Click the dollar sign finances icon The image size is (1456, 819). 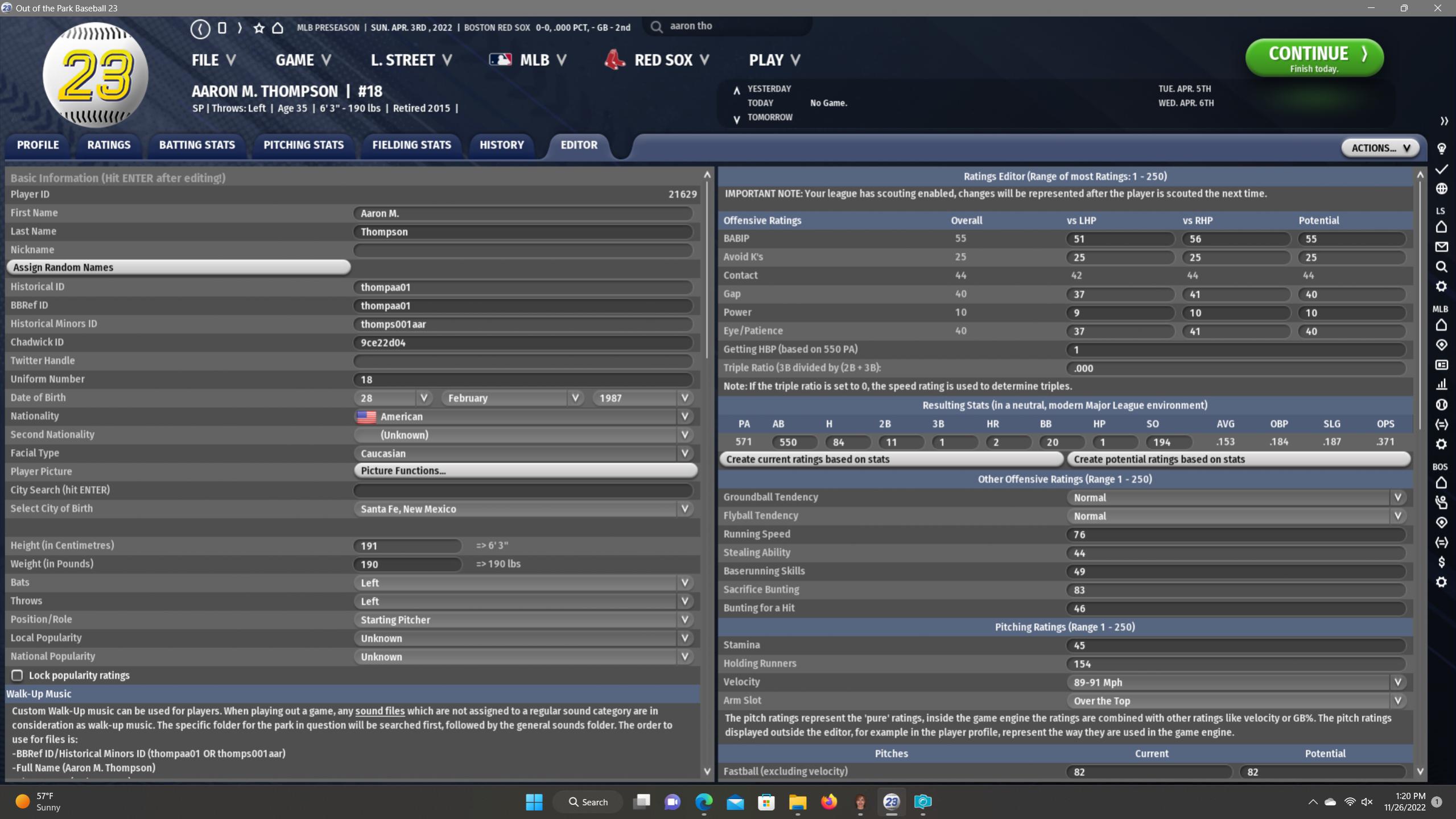pos(1441,562)
